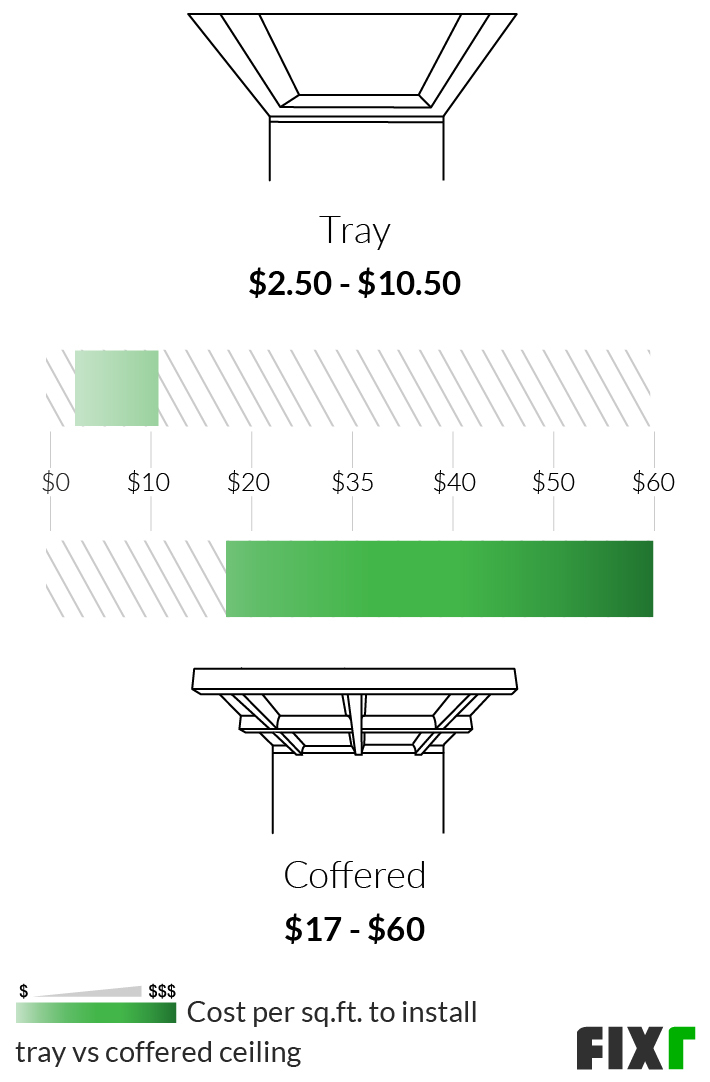This screenshot has width=710, height=1082.
Task: Click the $$$ legend marker
Action: (x=162, y=992)
